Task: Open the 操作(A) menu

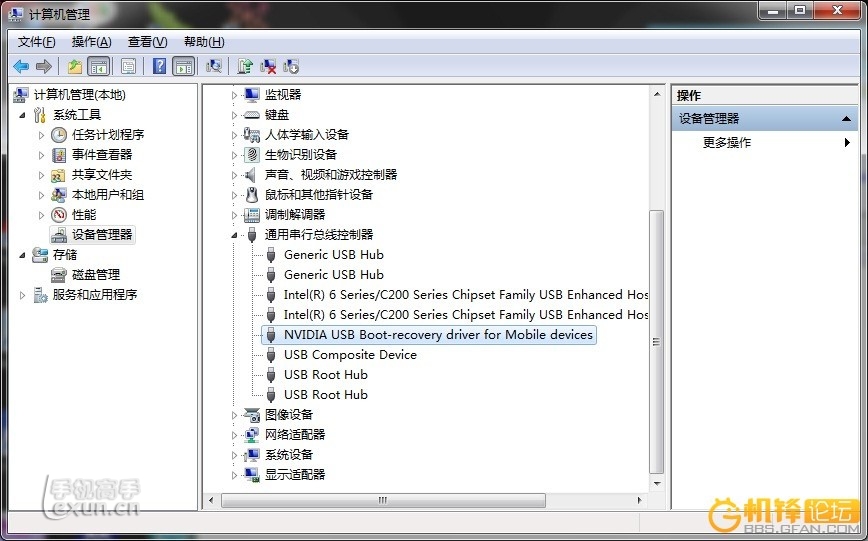Action: click(x=91, y=42)
